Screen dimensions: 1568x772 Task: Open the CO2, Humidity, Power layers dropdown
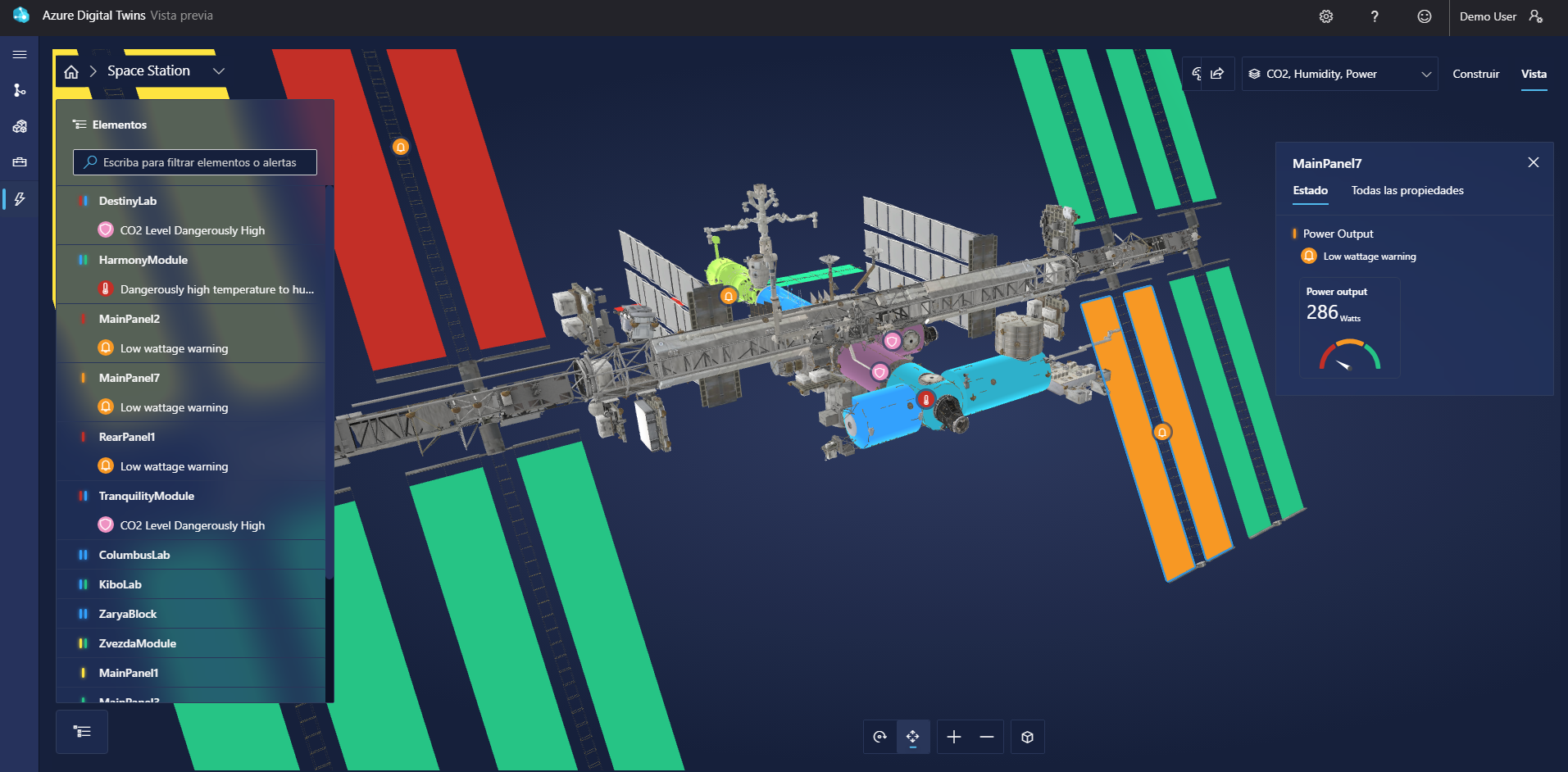[1340, 74]
